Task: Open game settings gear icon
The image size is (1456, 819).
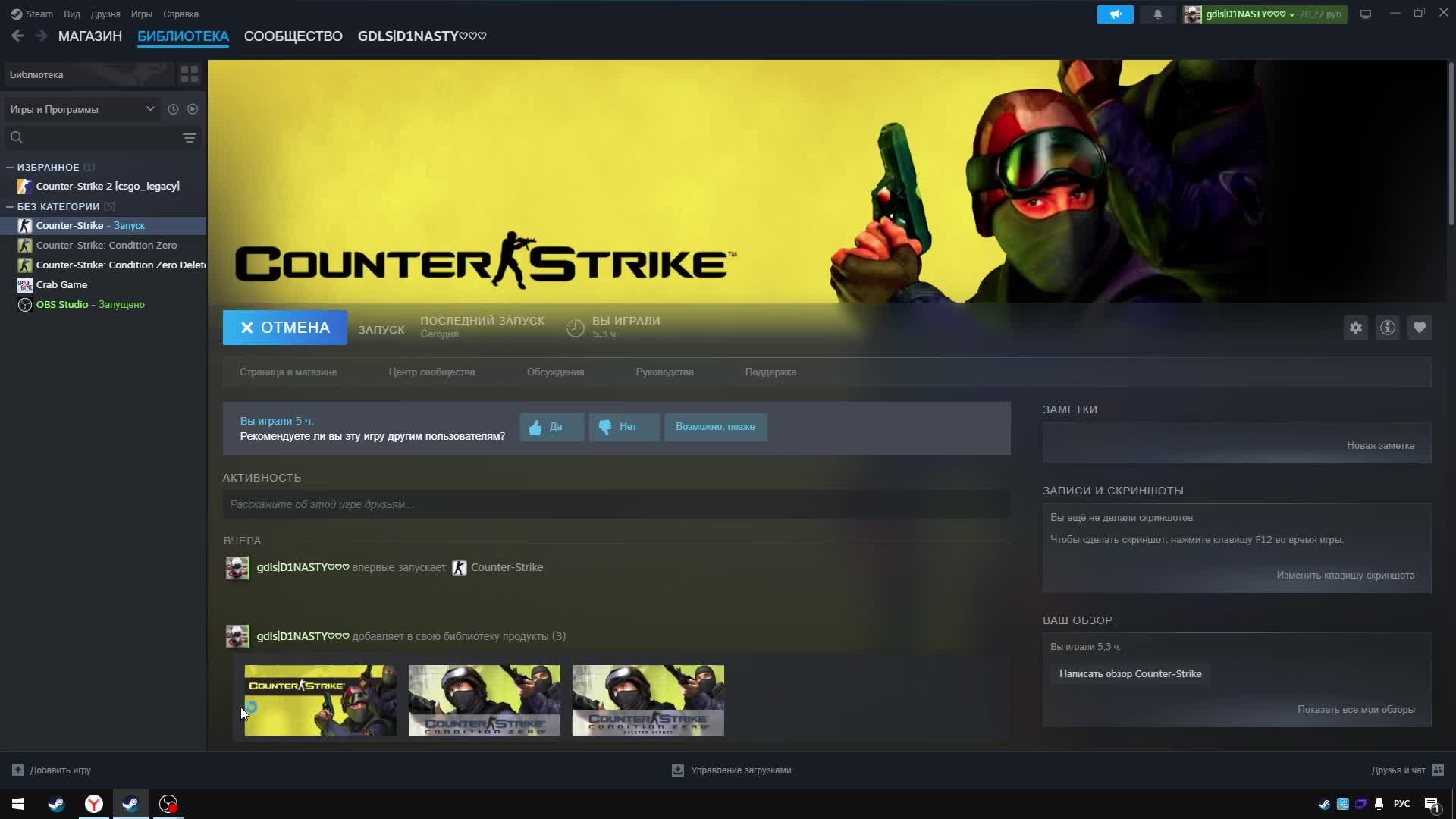Action: click(1355, 328)
